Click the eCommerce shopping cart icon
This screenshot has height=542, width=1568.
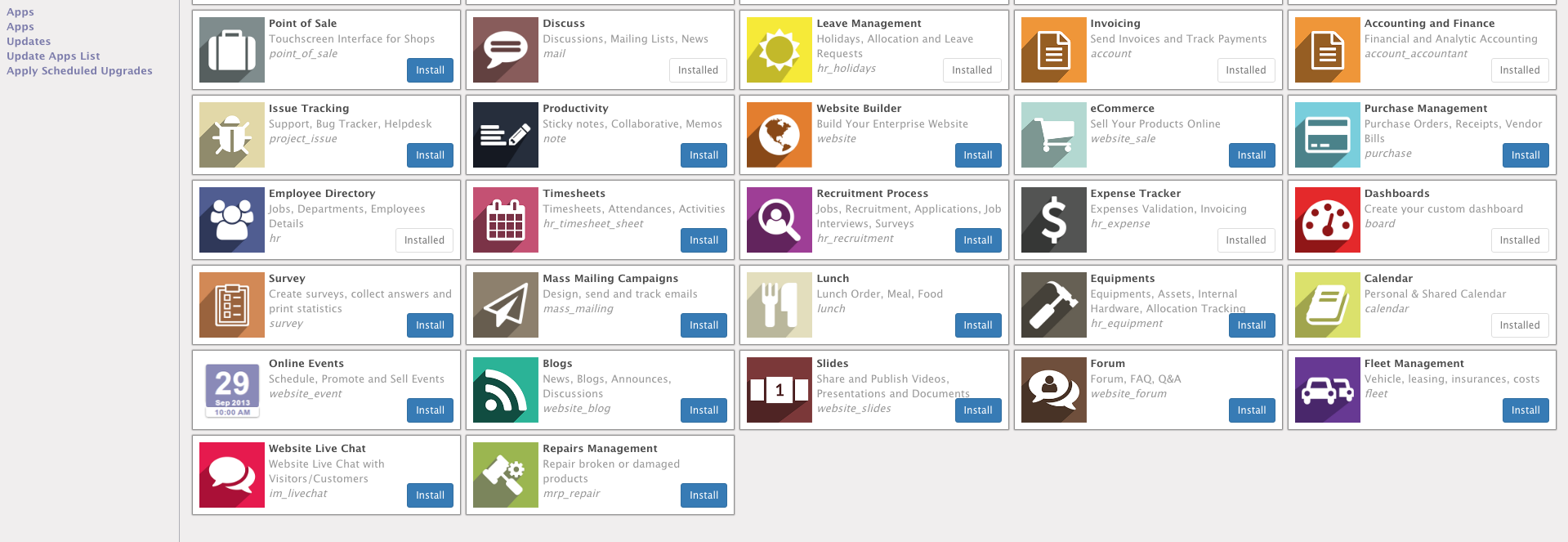(1053, 135)
